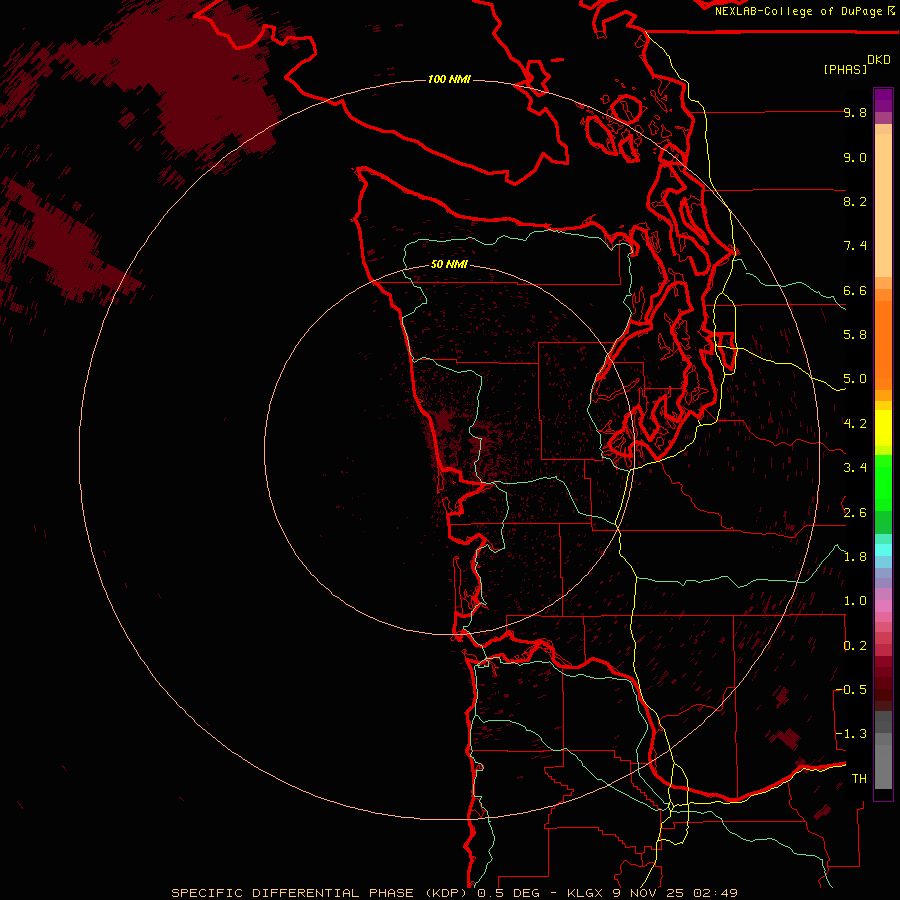
Task: Click the 50 NMI range ring label
Action: pyautogui.click(x=449, y=264)
